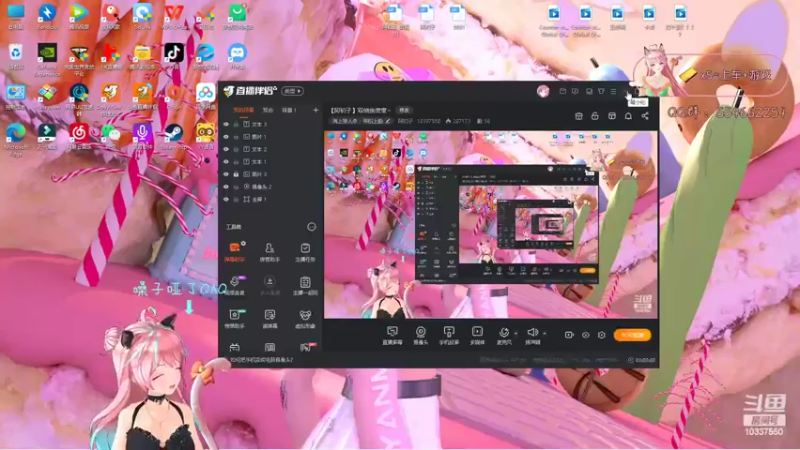Image resolution: width=800 pixels, height=450 pixels.
Task: Switch to the first orange scene tab
Action: tap(243, 110)
